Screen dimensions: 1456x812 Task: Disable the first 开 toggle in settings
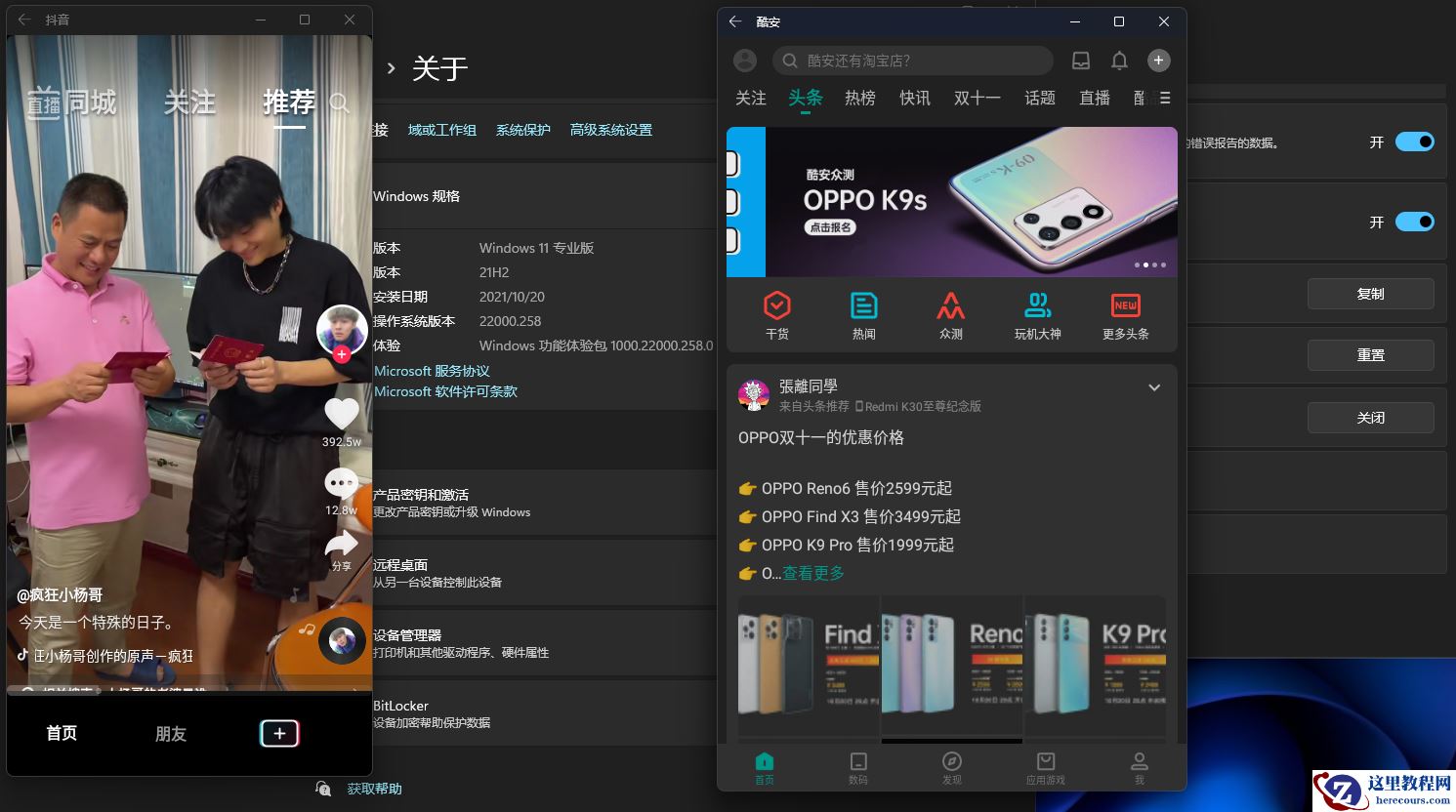pyautogui.click(x=1414, y=142)
